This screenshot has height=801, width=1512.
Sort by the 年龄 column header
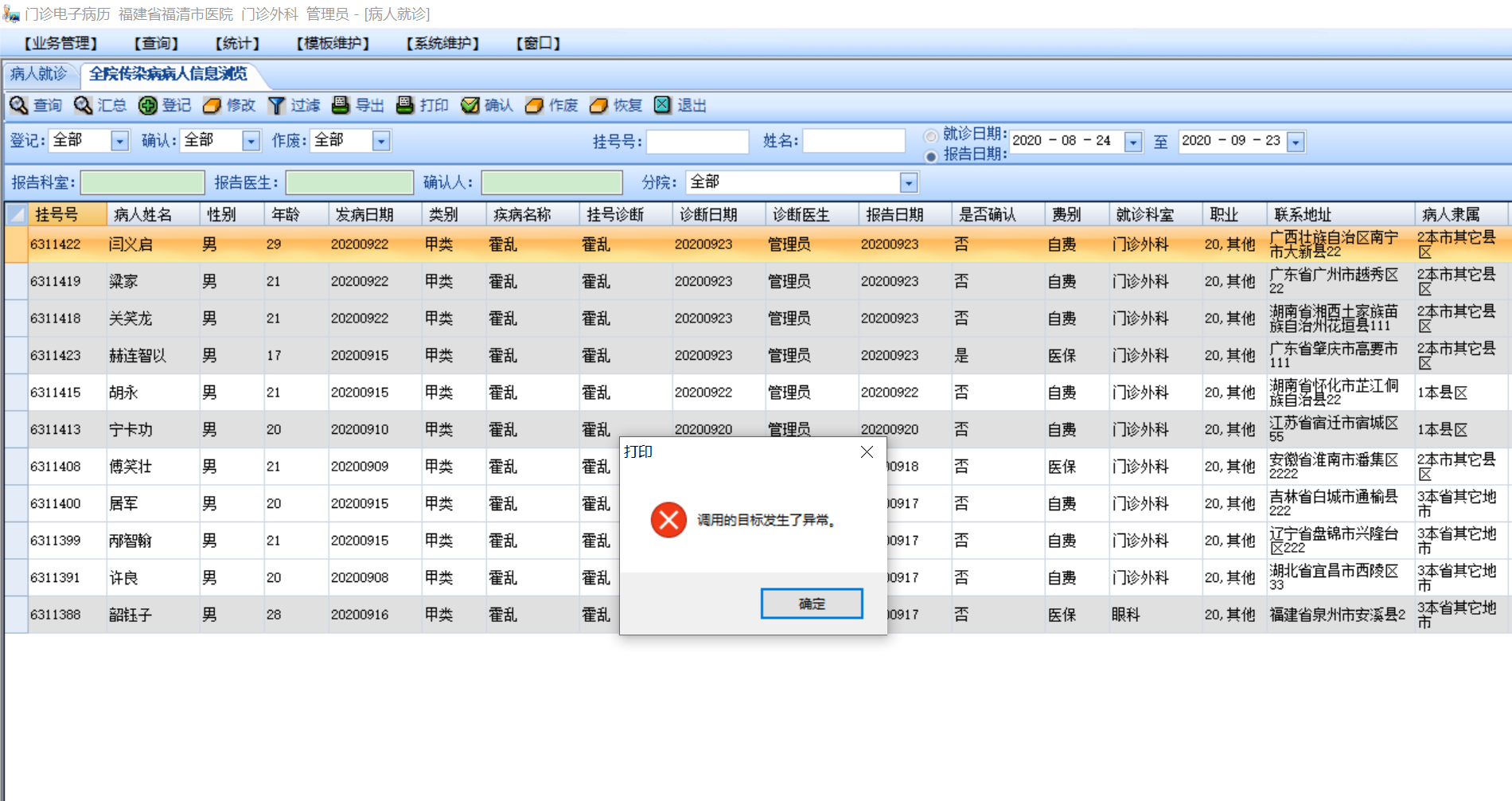[x=296, y=214]
